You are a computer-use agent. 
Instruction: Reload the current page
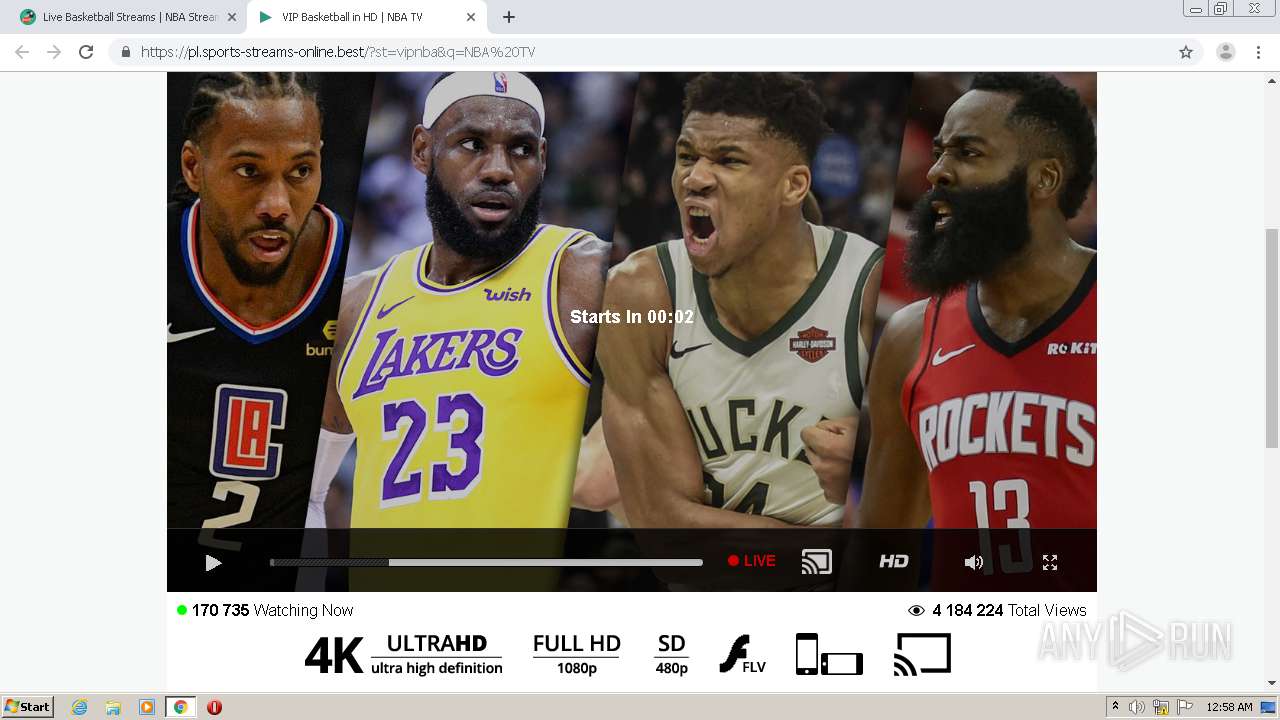86,52
